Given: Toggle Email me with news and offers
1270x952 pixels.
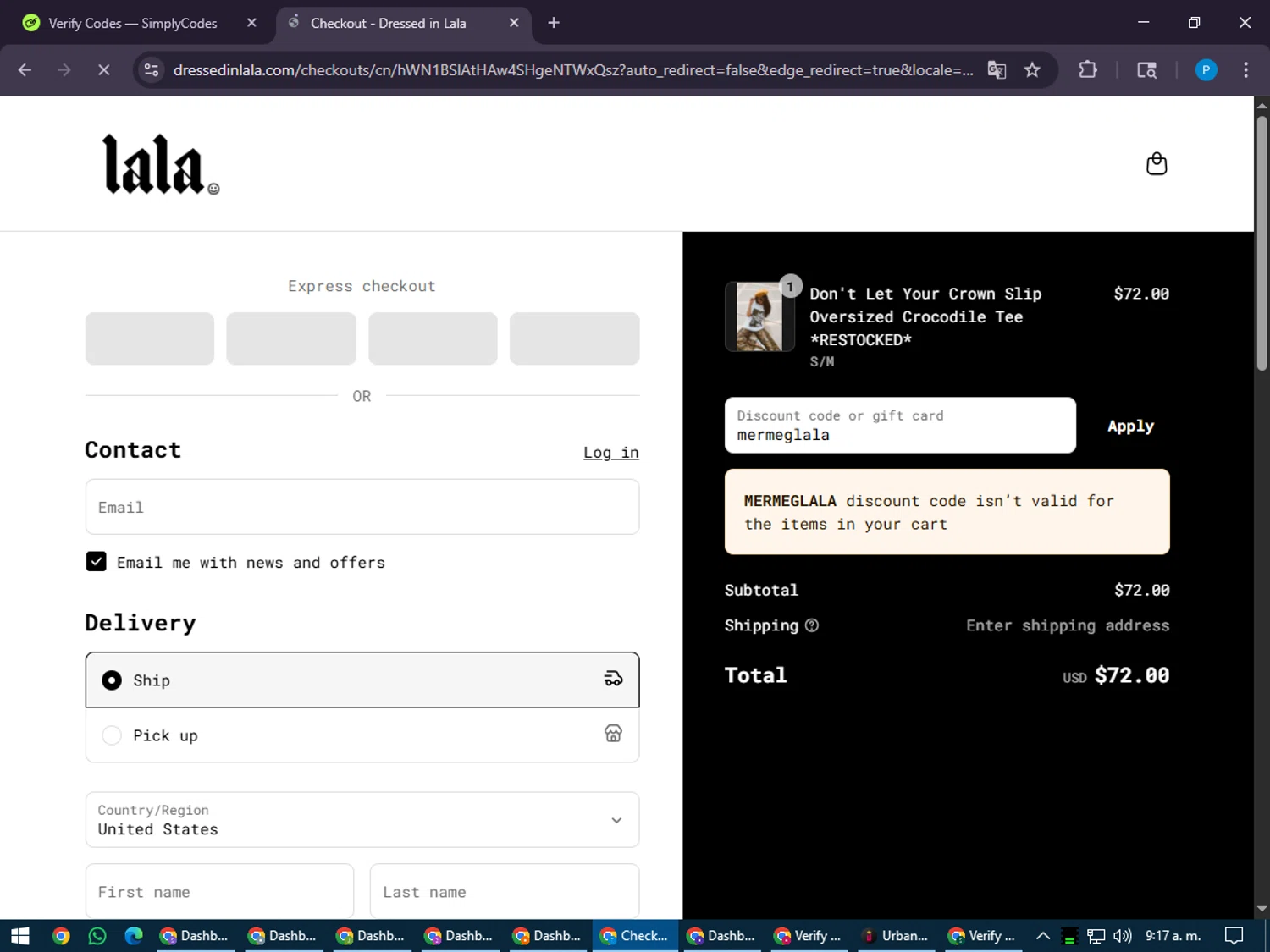Looking at the screenshot, I should pos(97,562).
